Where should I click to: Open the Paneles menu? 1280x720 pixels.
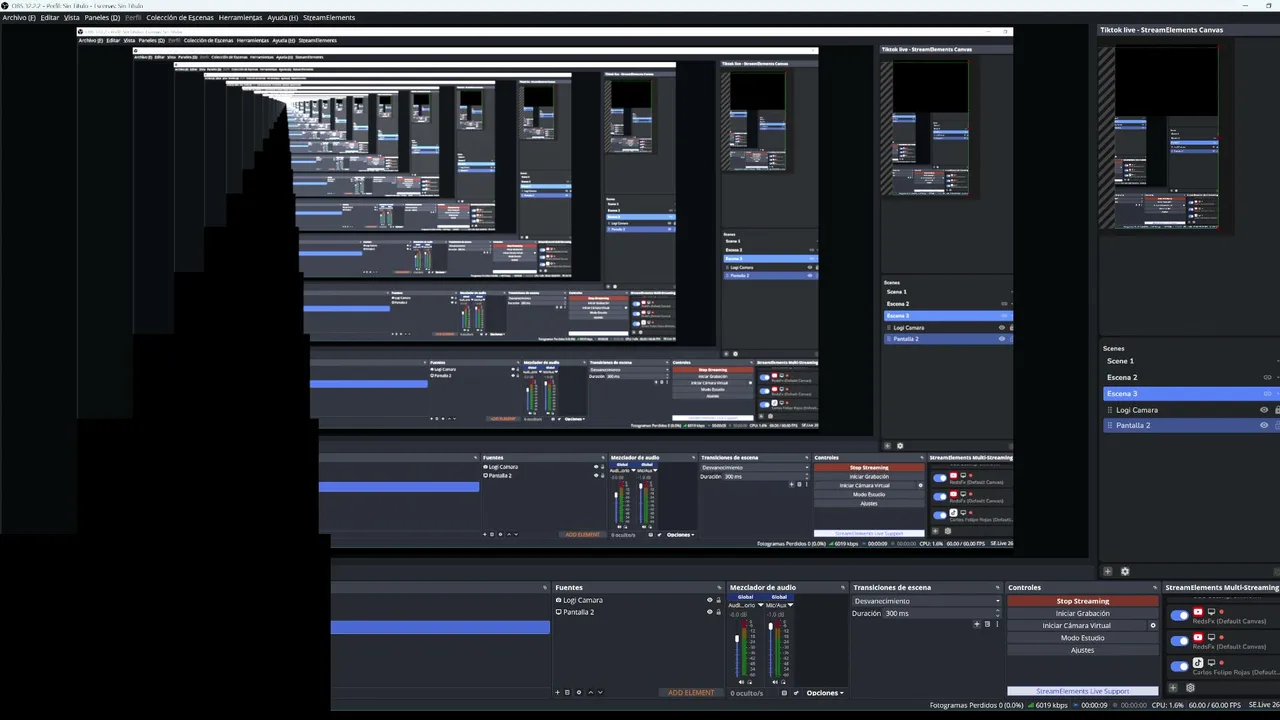pyautogui.click(x=102, y=18)
